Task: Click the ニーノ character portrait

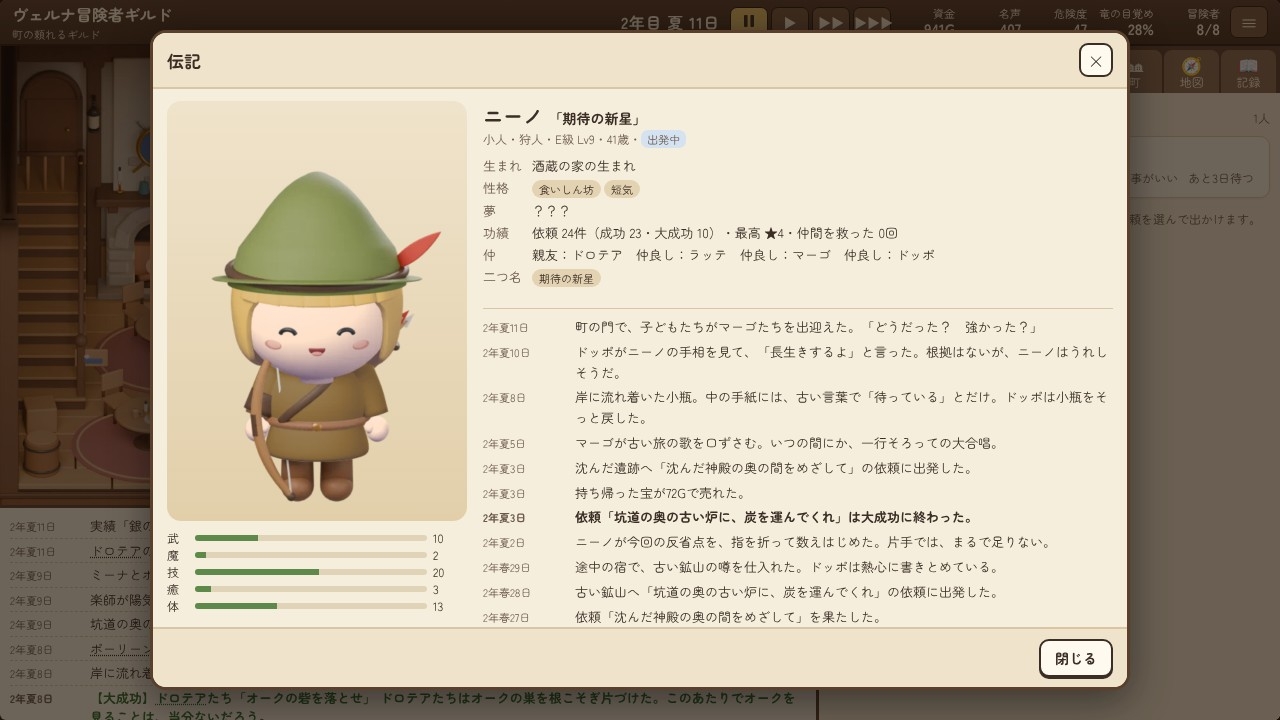Action: (317, 311)
